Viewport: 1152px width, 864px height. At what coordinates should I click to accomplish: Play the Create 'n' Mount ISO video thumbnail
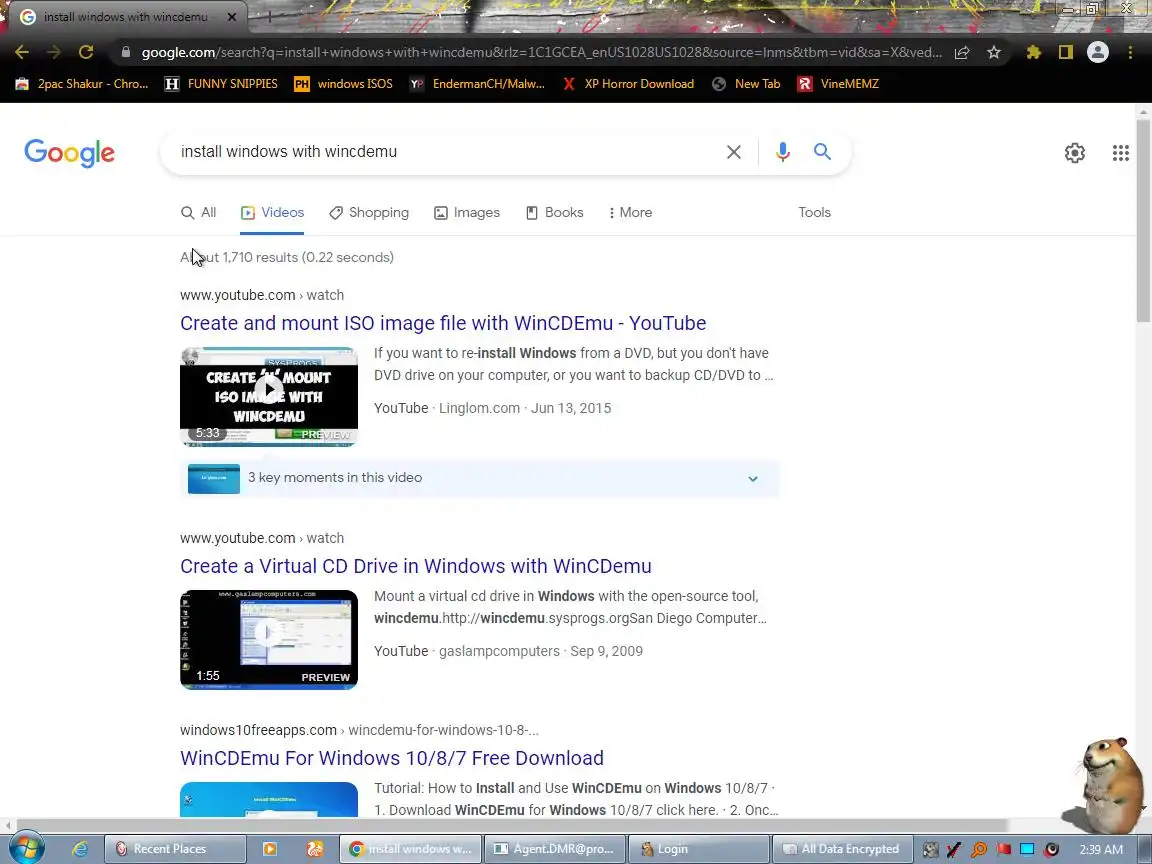269,397
